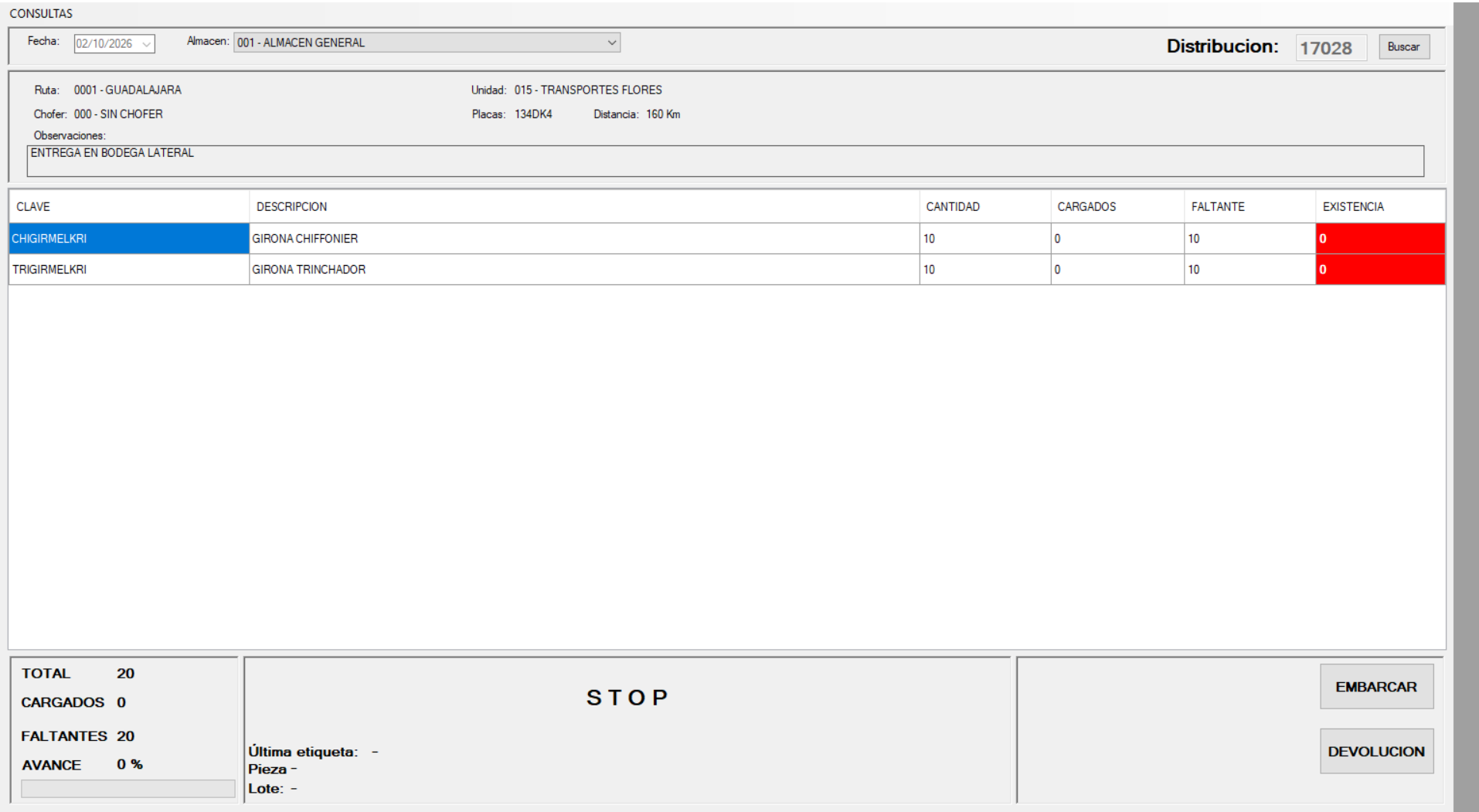This screenshot has width=1479, height=812.
Task: Click the Distribucion number input field
Action: click(1331, 48)
